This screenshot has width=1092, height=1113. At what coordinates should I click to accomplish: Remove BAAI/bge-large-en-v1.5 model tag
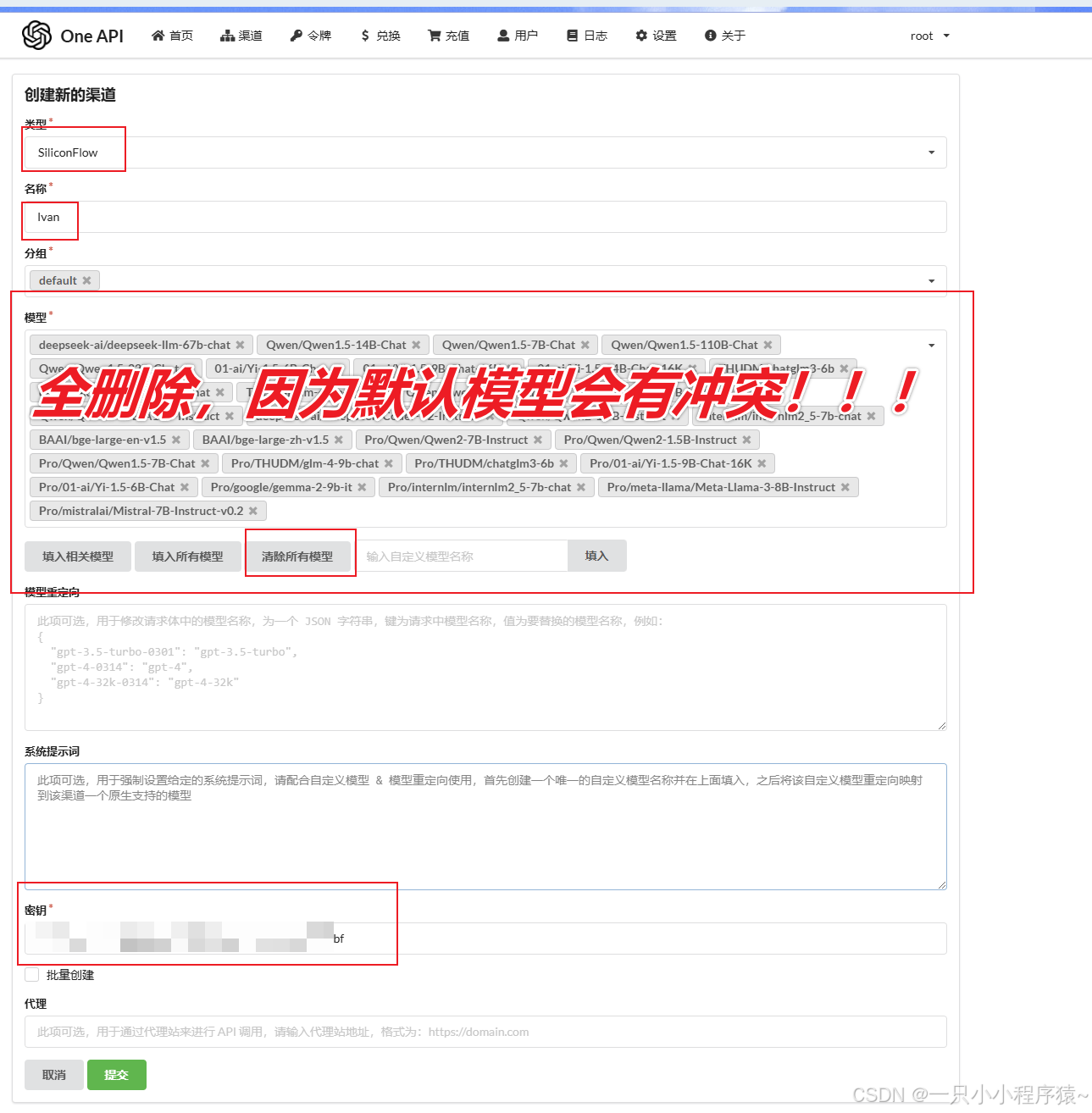176,440
